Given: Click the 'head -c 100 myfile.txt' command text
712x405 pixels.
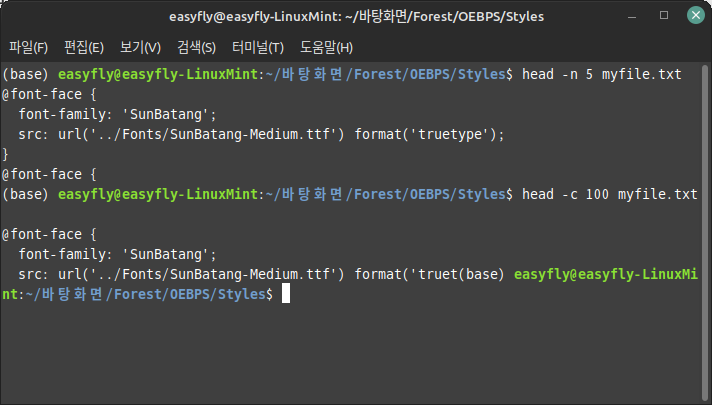Looking at the screenshot, I should coord(610,194).
